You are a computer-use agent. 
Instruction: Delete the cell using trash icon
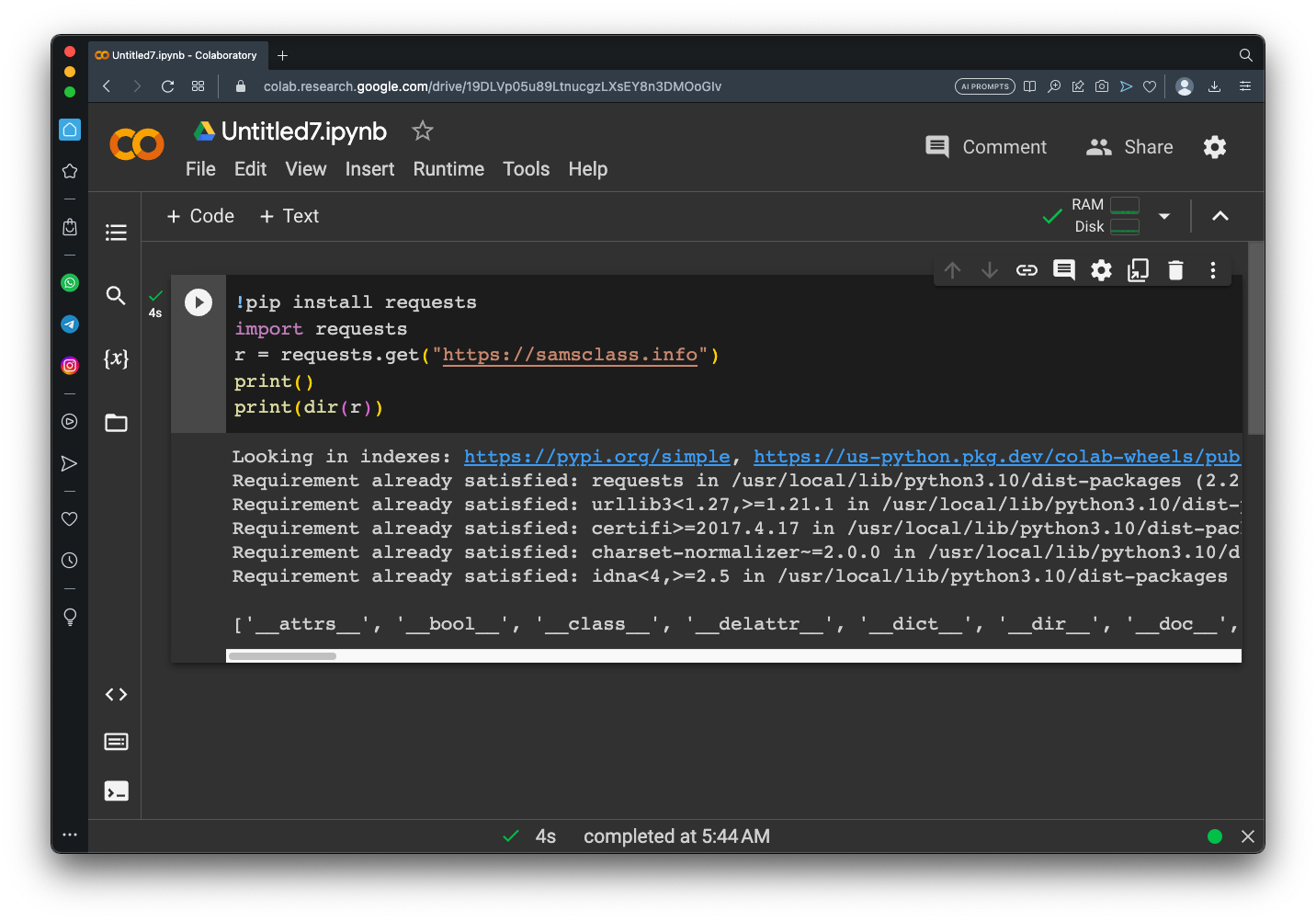1175,270
